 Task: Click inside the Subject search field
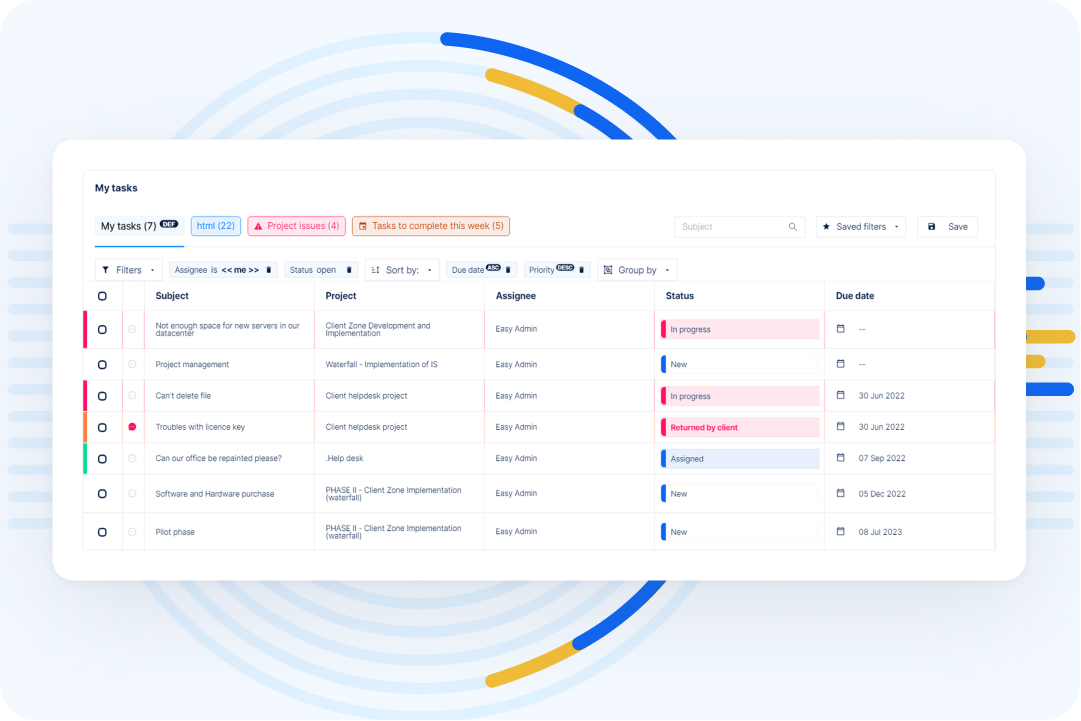(x=720, y=226)
